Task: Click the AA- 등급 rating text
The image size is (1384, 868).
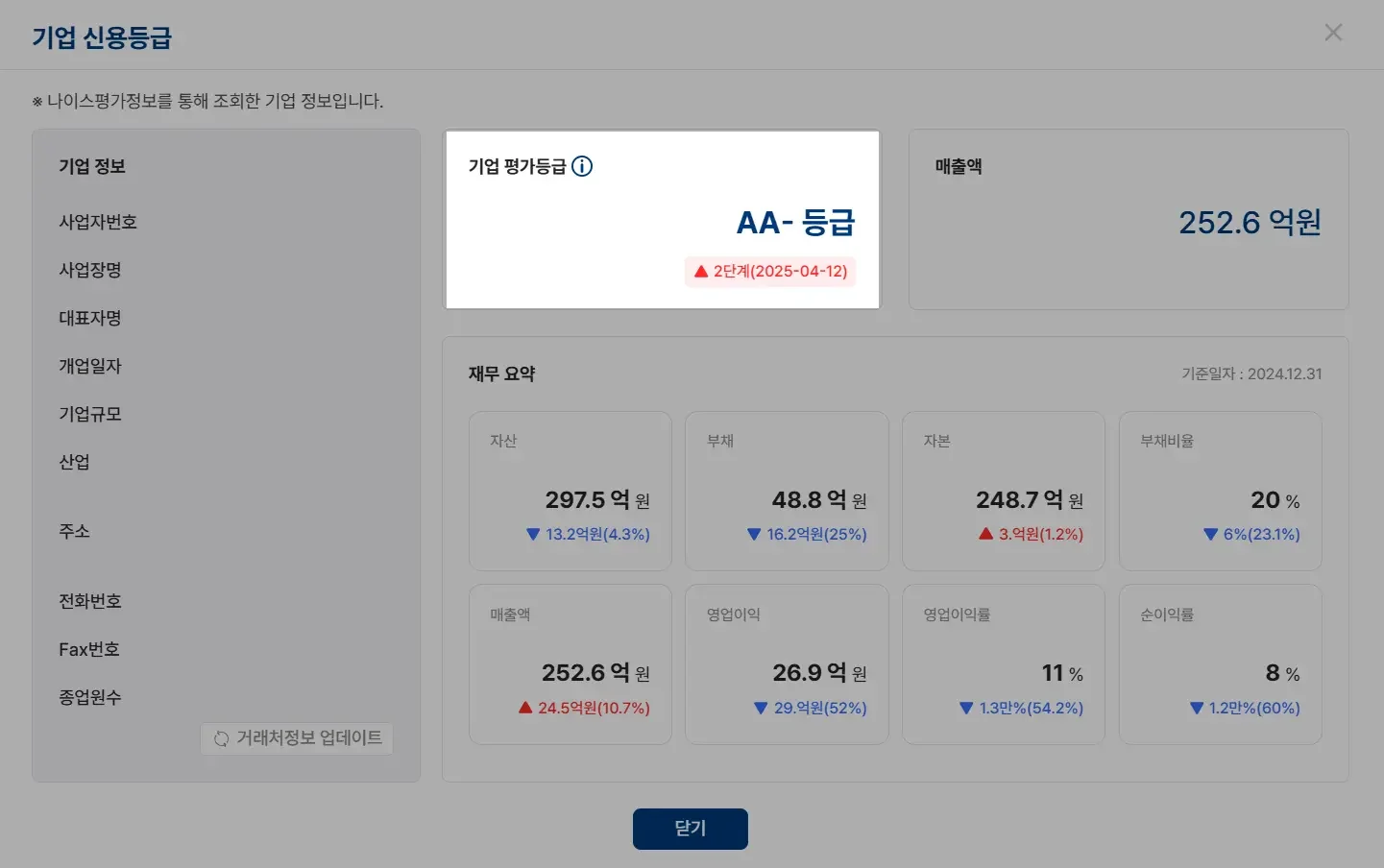Action: (x=797, y=221)
